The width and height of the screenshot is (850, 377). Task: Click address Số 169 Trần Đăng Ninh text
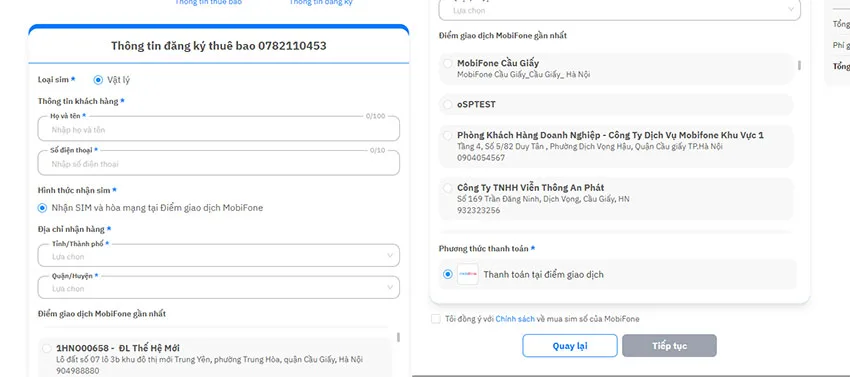[x=543, y=199]
